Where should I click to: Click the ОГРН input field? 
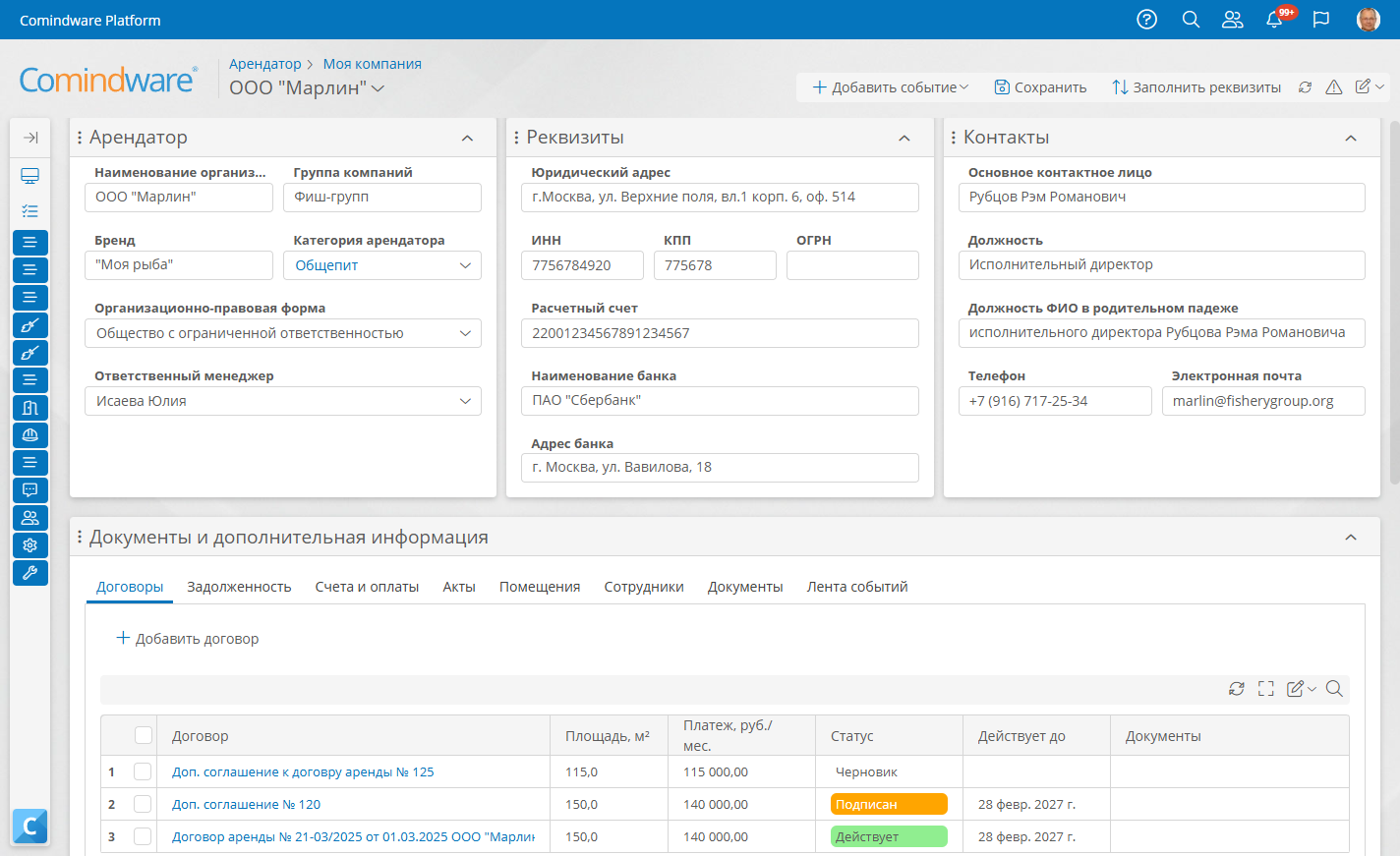pyautogui.click(x=852, y=265)
